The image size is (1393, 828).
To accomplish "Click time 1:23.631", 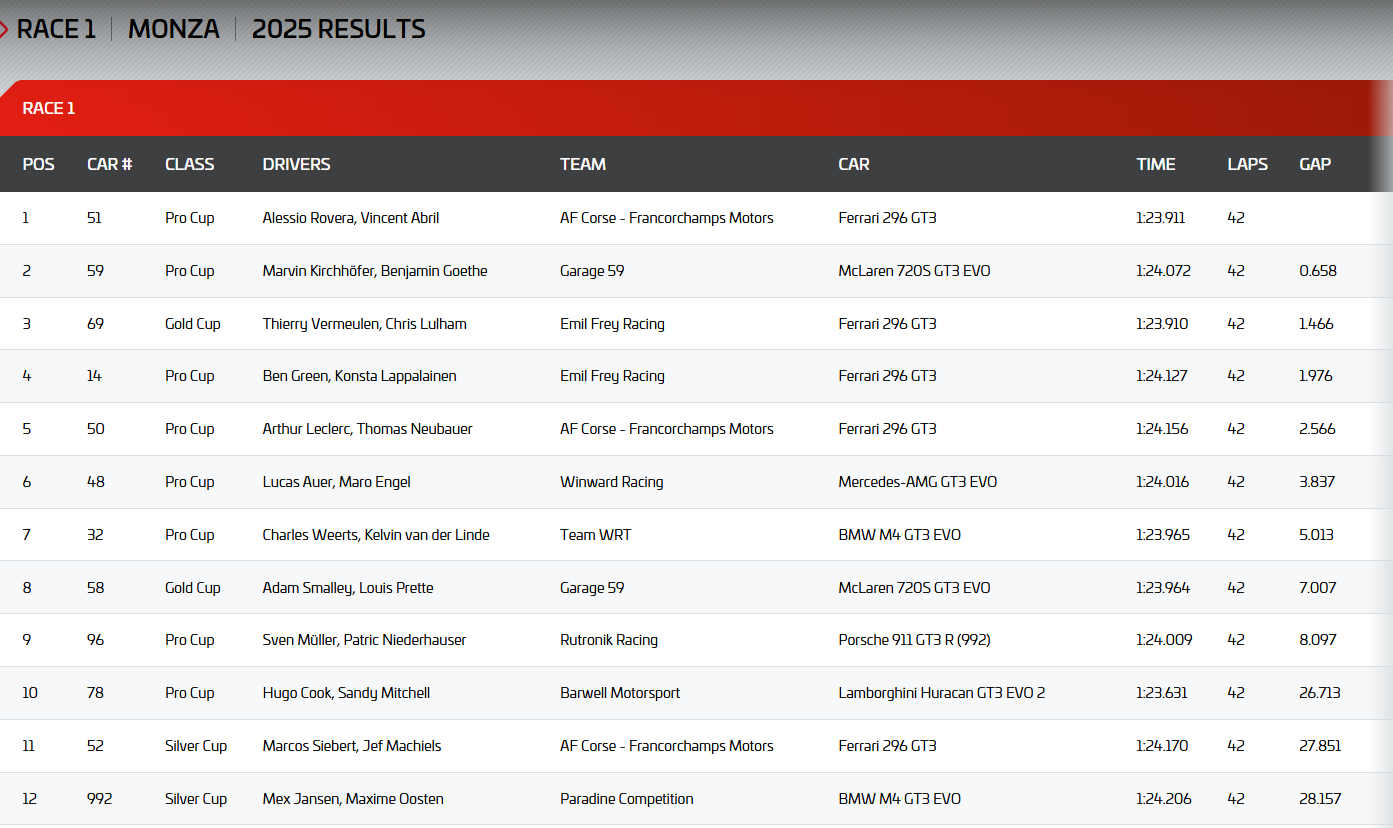I will coord(1162,693).
